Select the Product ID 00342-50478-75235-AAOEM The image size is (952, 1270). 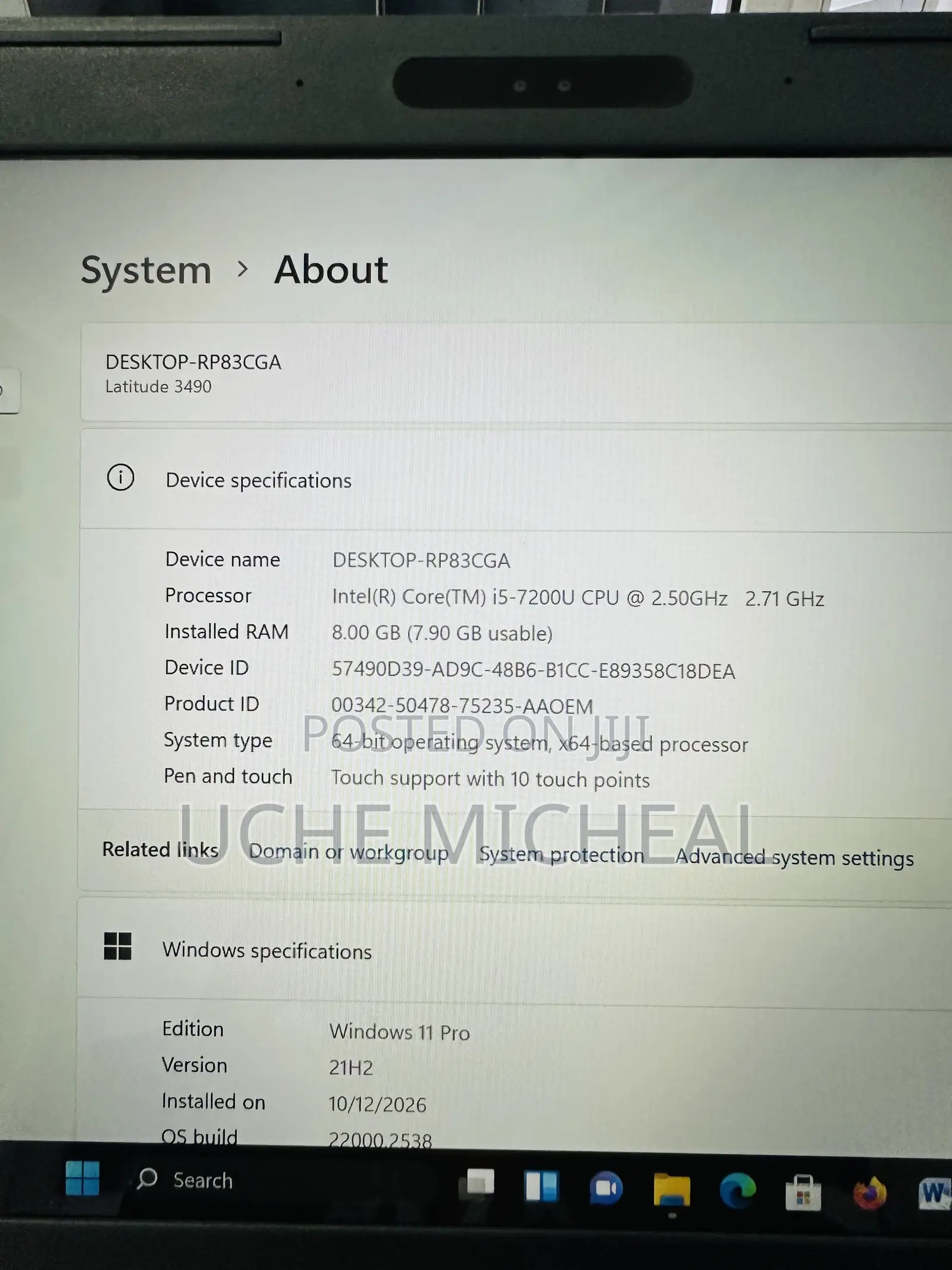pyautogui.click(x=462, y=706)
